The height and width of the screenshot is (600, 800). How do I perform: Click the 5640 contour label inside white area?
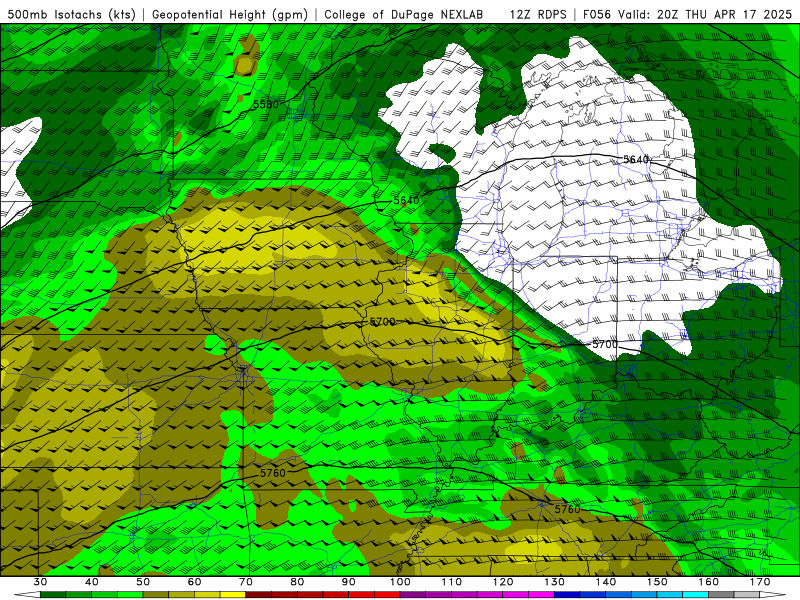636,160
